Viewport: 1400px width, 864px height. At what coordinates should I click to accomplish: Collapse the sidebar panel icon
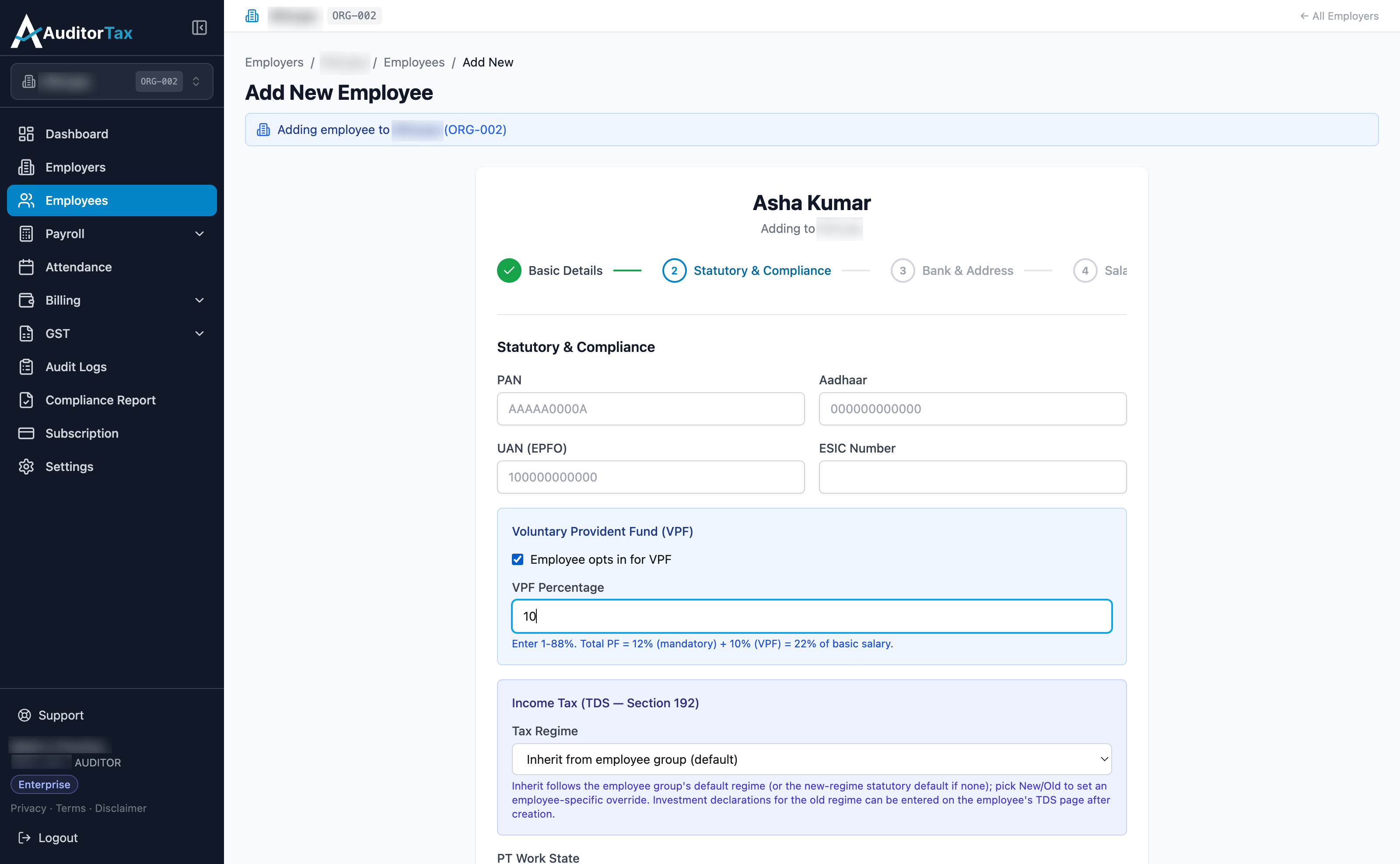click(x=199, y=28)
